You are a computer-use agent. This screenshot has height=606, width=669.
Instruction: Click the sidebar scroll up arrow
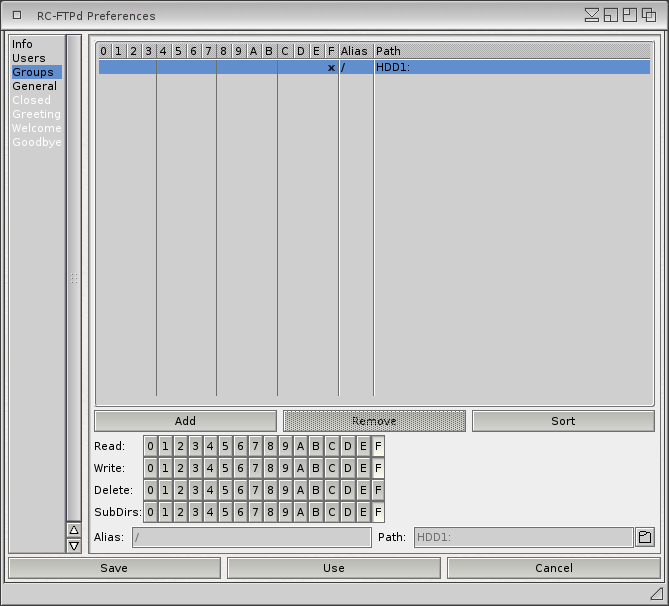point(73,530)
